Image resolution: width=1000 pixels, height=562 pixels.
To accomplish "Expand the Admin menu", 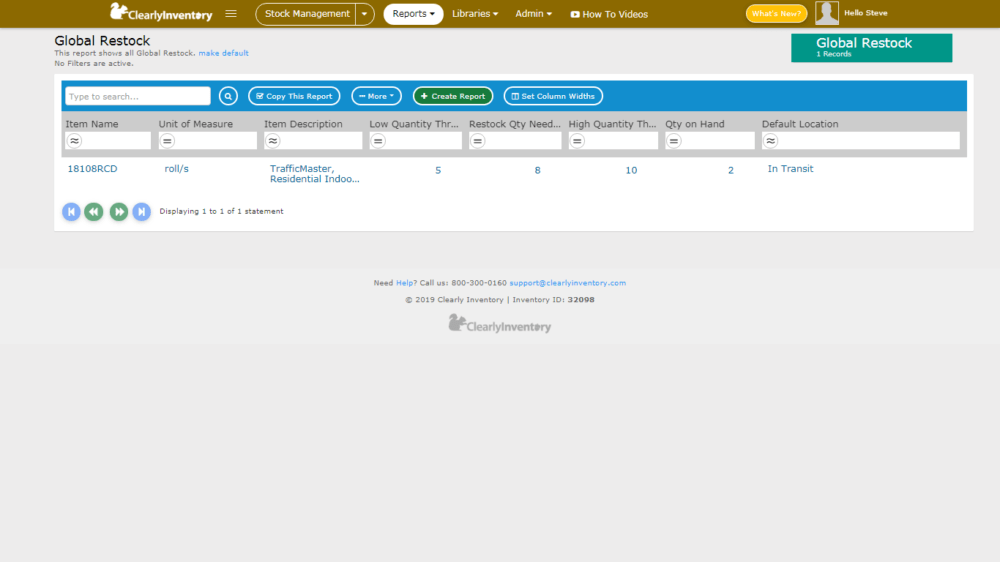I will (x=533, y=13).
